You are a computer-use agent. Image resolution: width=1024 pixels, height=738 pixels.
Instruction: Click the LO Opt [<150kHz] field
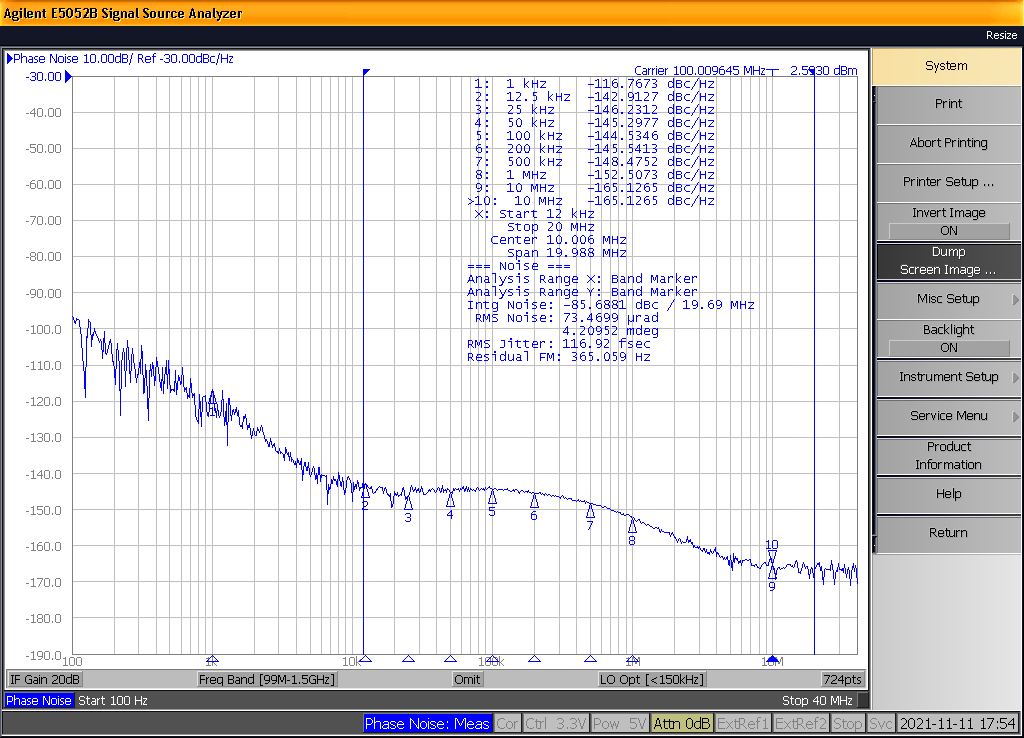point(652,680)
